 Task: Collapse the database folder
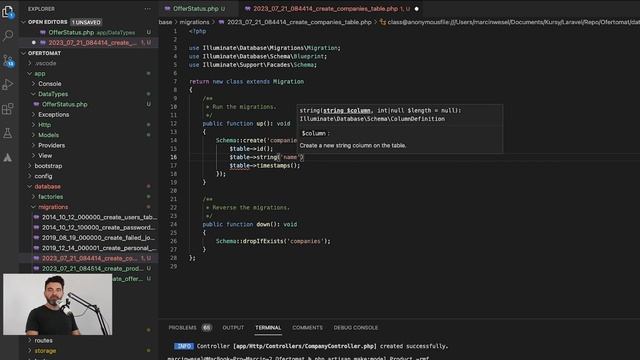(30, 187)
